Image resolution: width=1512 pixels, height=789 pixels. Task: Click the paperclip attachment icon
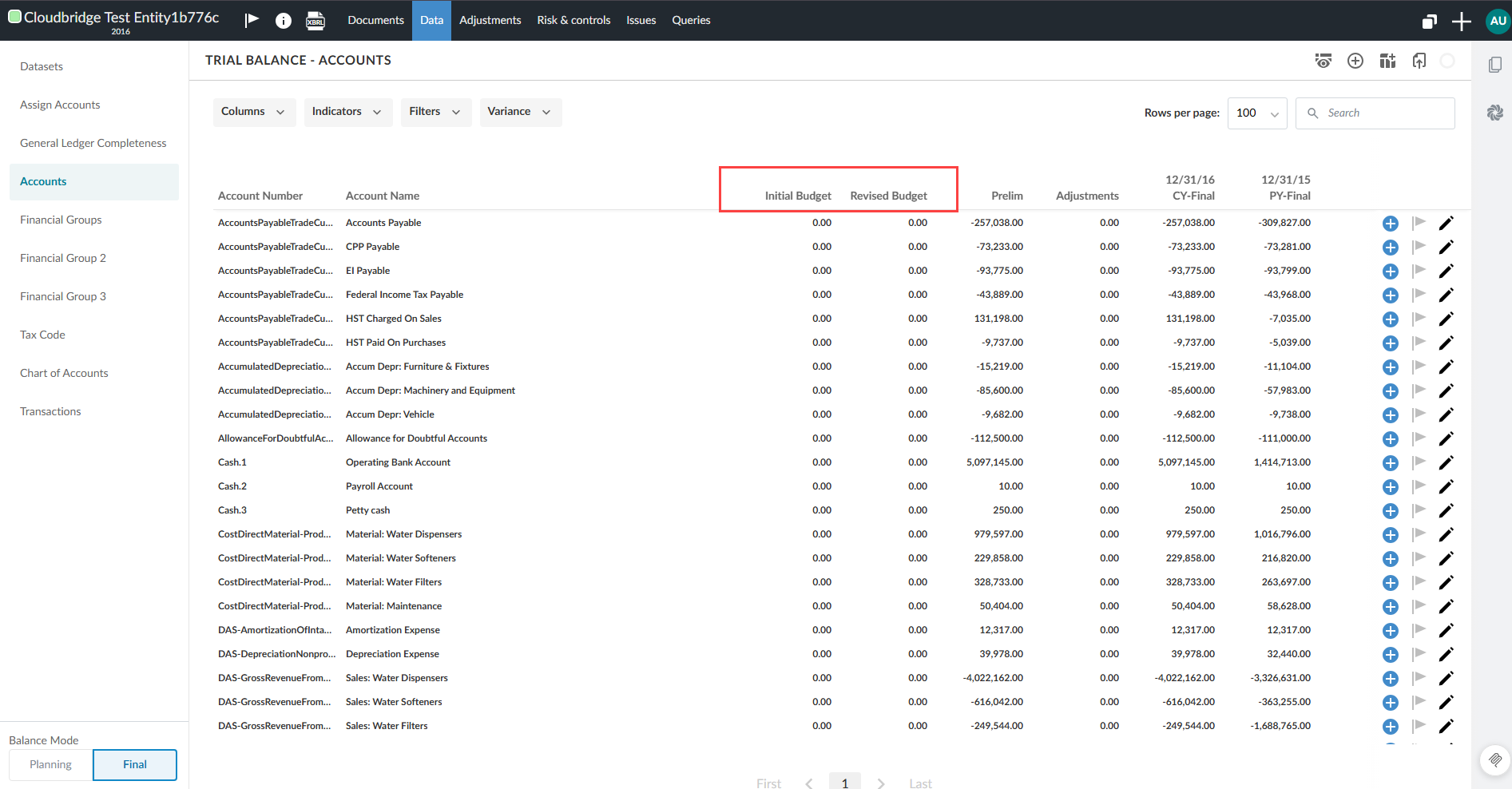(1495, 759)
